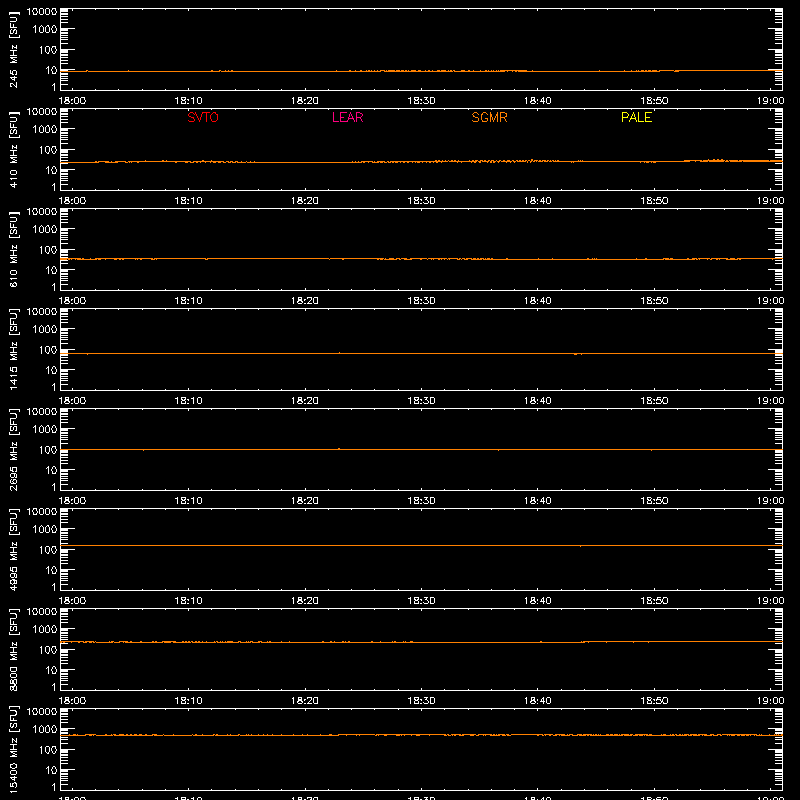This screenshot has width=800, height=800.
Task: Select the '245 MHz [SFU]' axis title
Action: coord(13,49)
